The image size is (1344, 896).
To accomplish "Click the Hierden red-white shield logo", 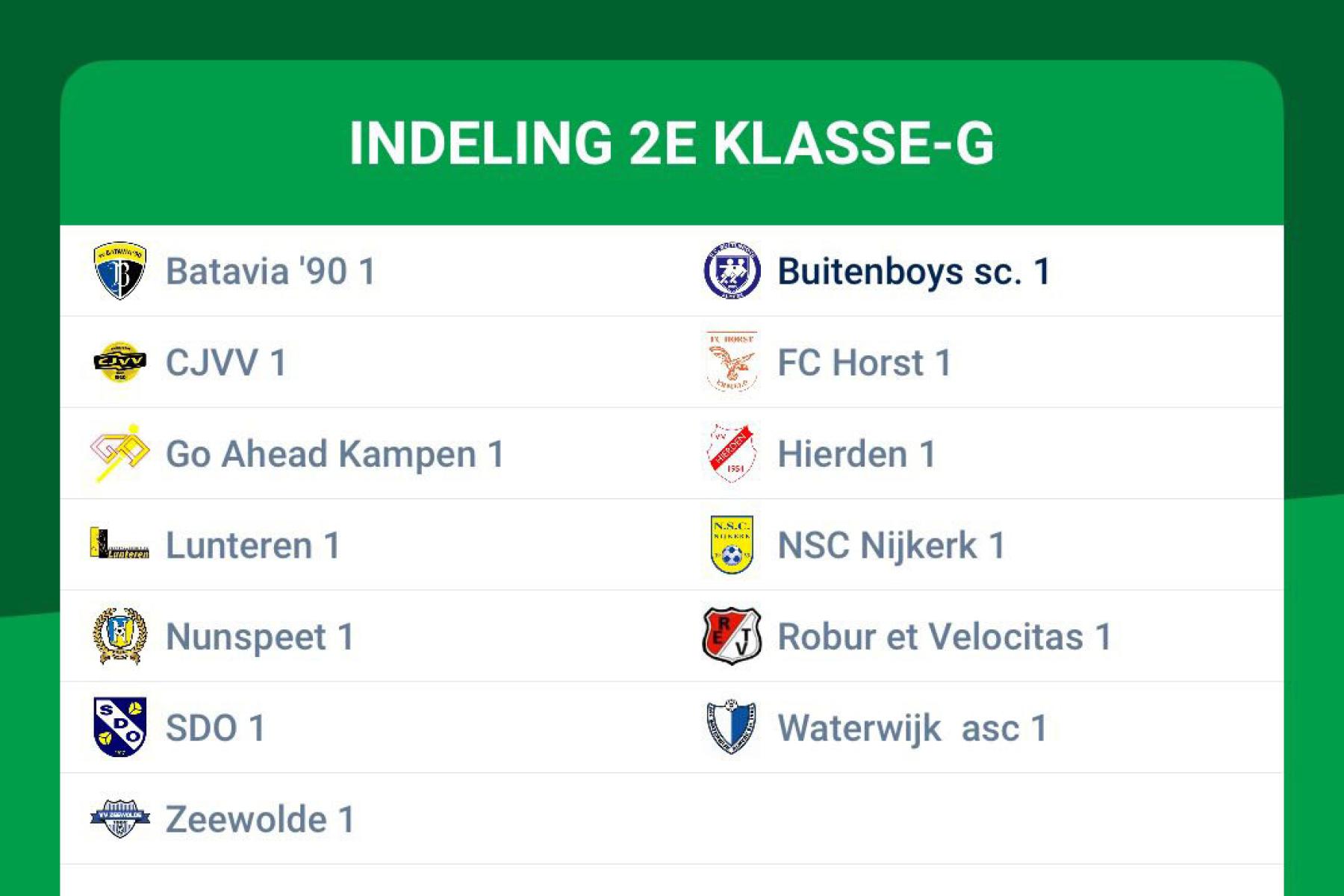I will click(x=732, y=453).
